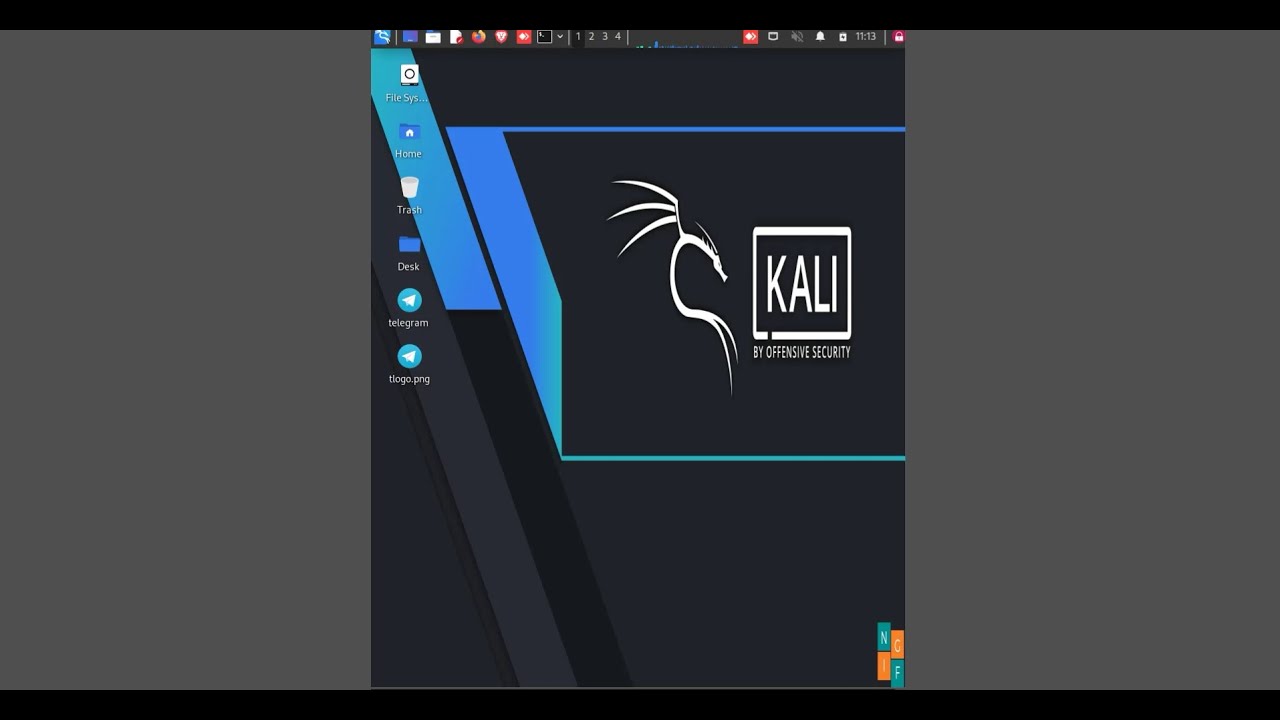
Task: Switch to workspace 2
Action: [591, 37]
